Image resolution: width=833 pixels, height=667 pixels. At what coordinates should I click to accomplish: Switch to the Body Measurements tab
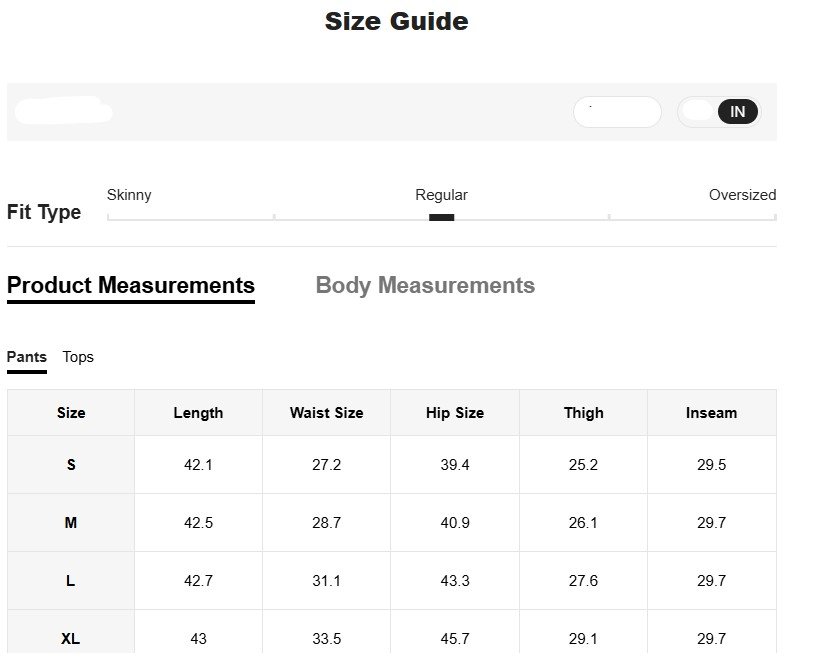pyautogui.click(x=425, y=286)
